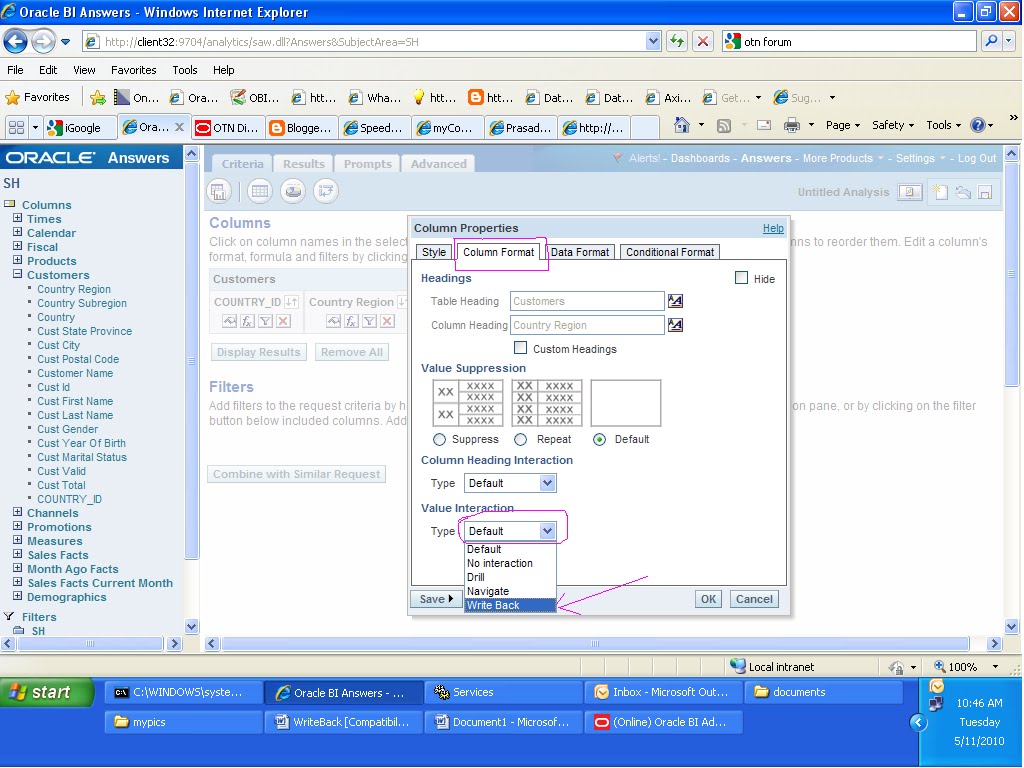Click the Save button in the dialog
The width and height of the screenshot is (1024, 768).
coord(436,599)
